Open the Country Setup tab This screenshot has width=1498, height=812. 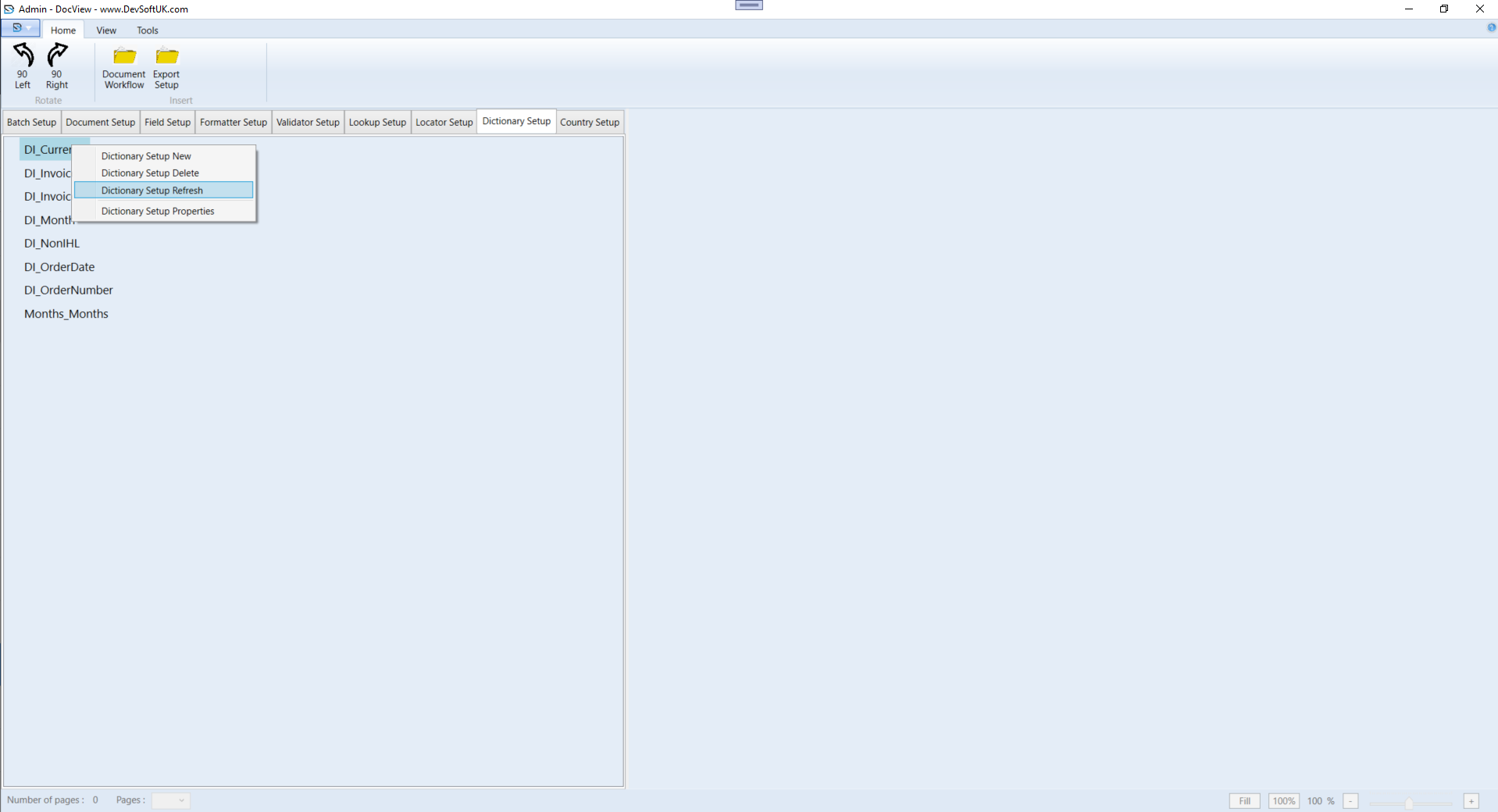[589, 122]
